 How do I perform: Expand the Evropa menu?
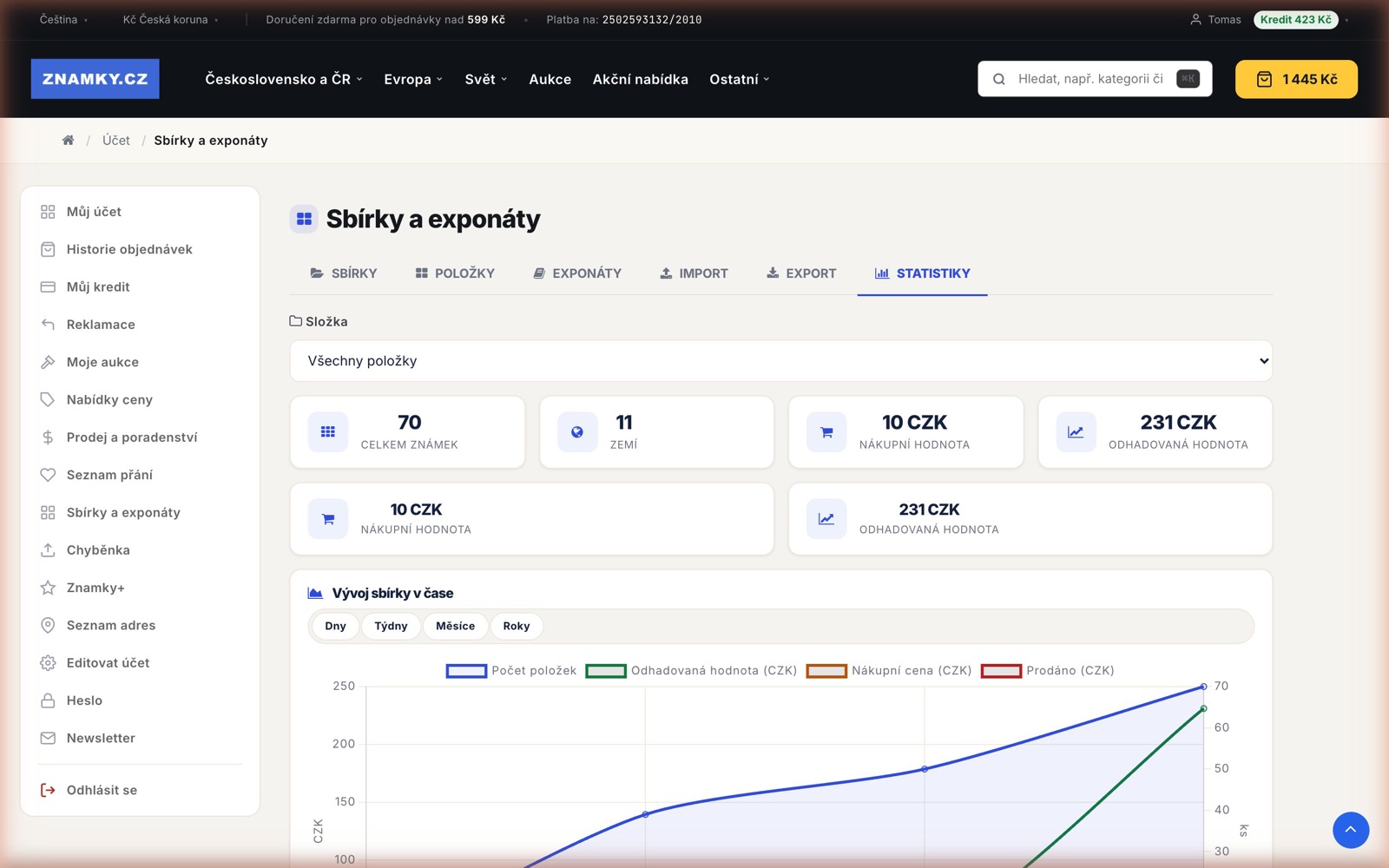[413, 79]
